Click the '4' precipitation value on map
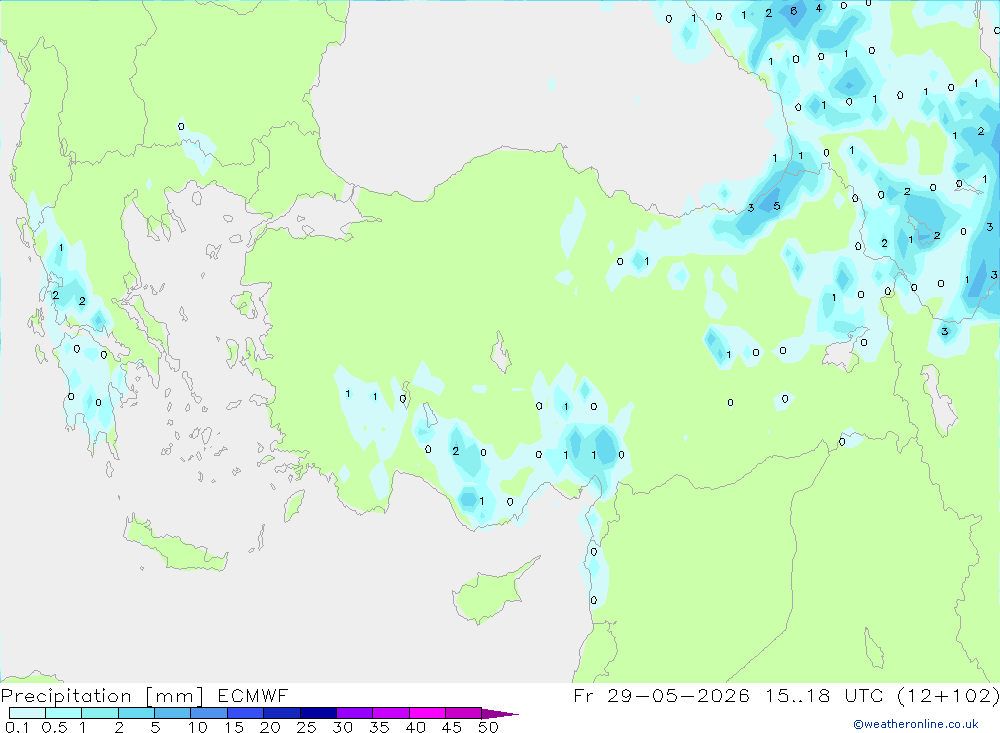The width and height of the screenshot is (1000, 733). pos(819,8)
